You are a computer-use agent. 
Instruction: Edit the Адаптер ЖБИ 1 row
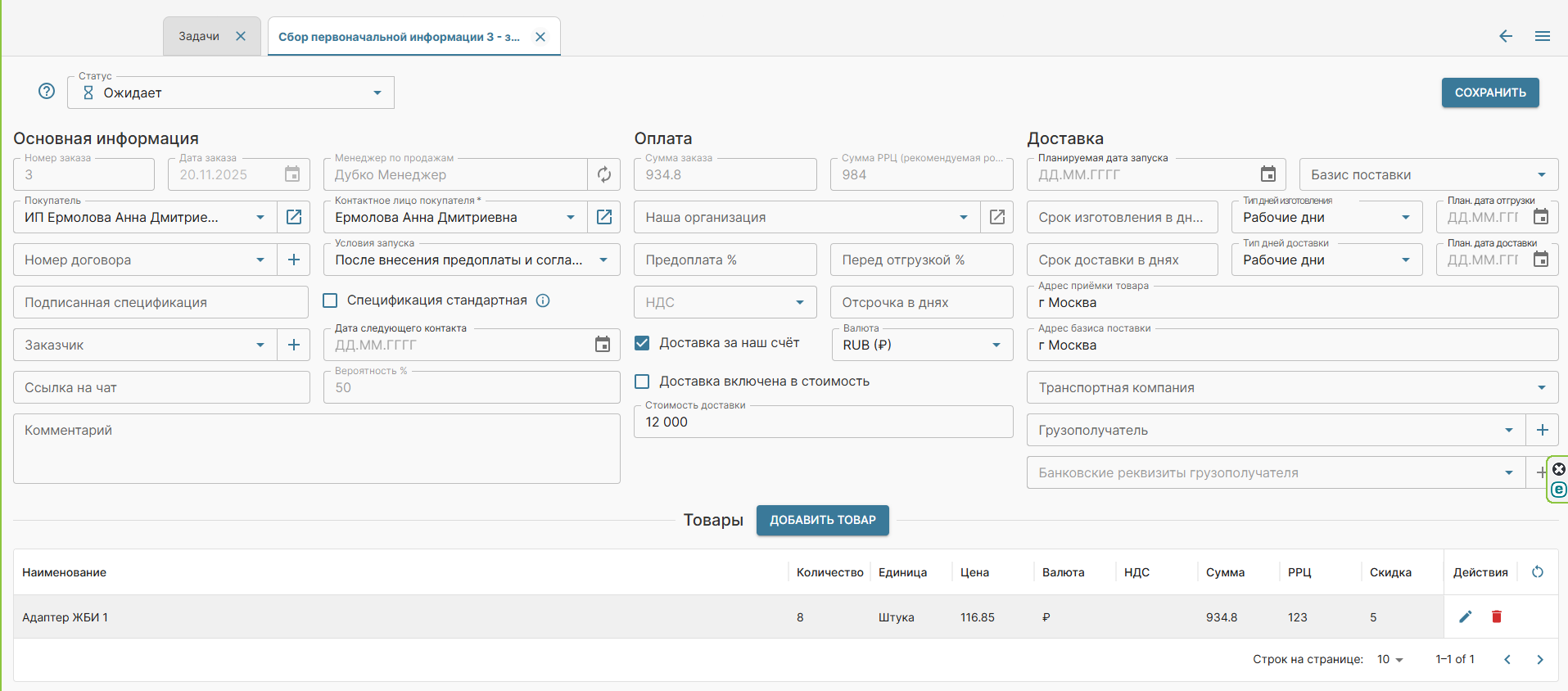click(x=1465, y=616)
